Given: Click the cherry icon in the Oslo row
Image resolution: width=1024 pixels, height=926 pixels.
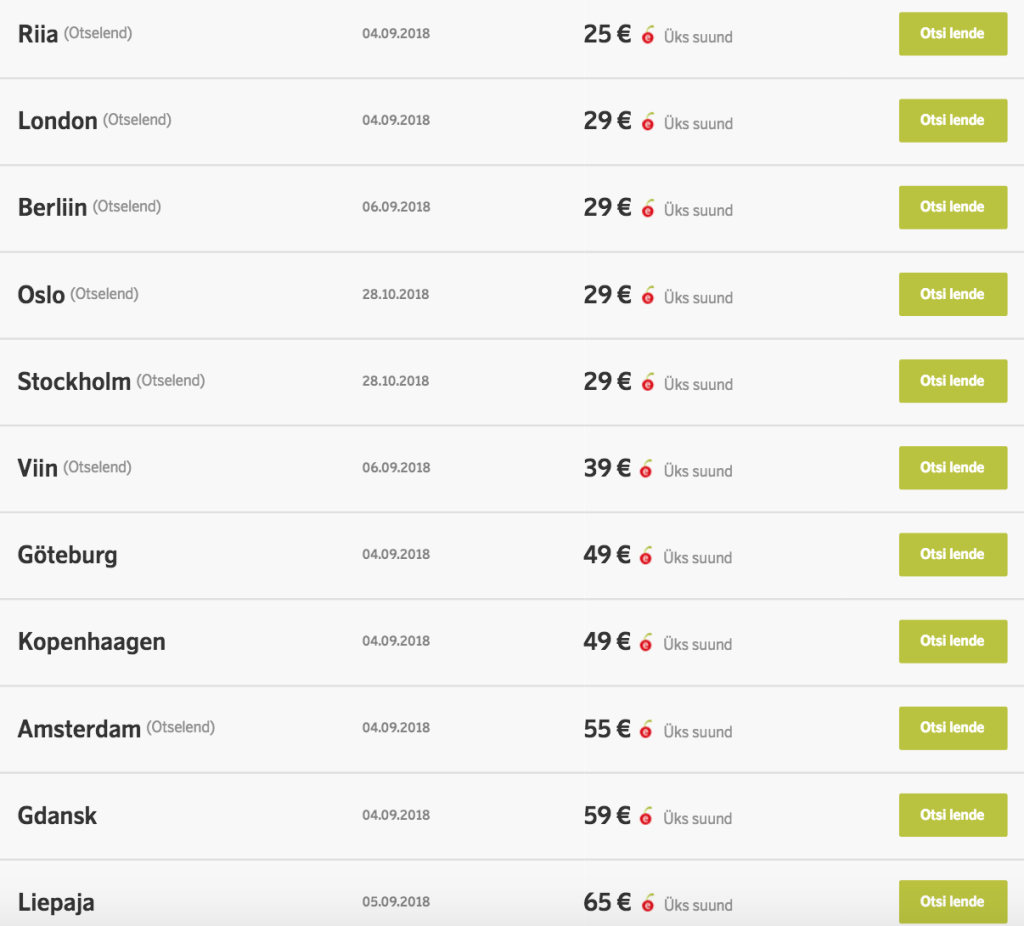Looking at the screenshot, I should click(648, 296).
